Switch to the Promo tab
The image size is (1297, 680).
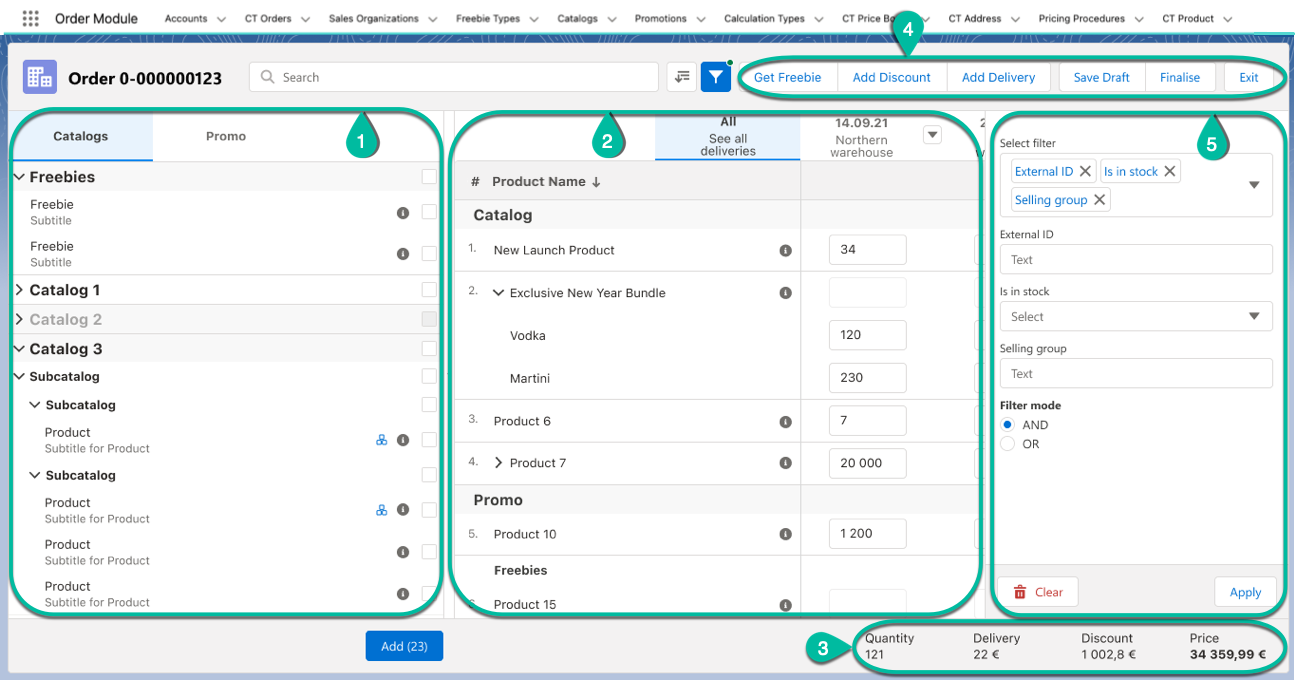(225, 136)
